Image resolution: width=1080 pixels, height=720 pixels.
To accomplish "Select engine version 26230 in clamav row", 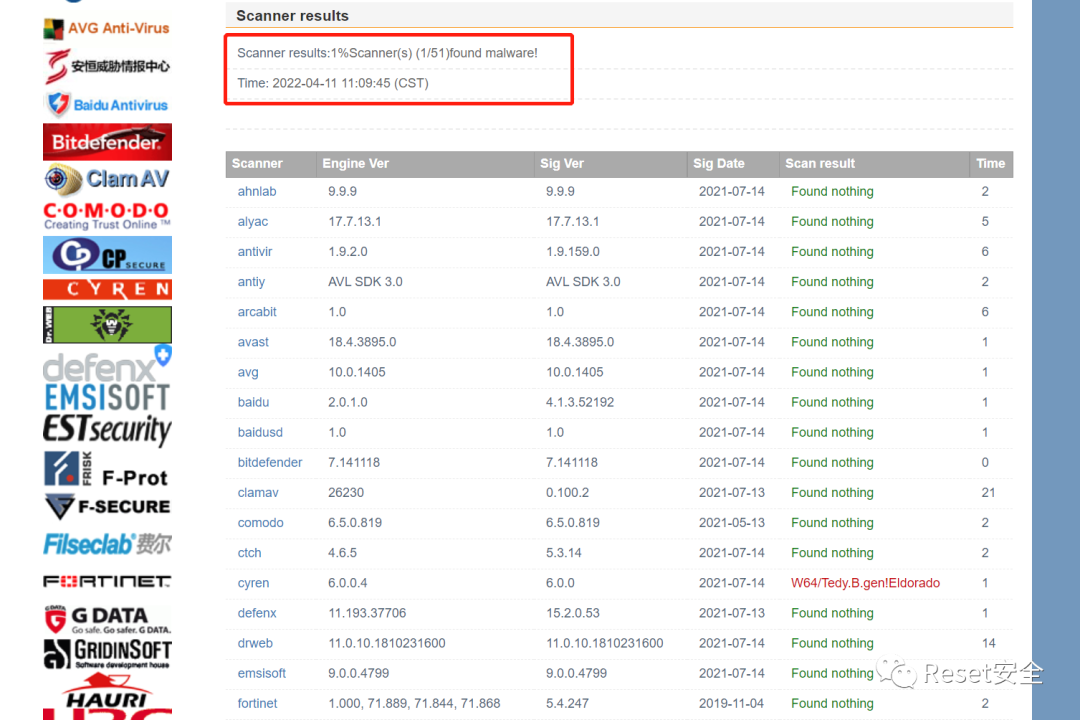I will click(346, 493).
